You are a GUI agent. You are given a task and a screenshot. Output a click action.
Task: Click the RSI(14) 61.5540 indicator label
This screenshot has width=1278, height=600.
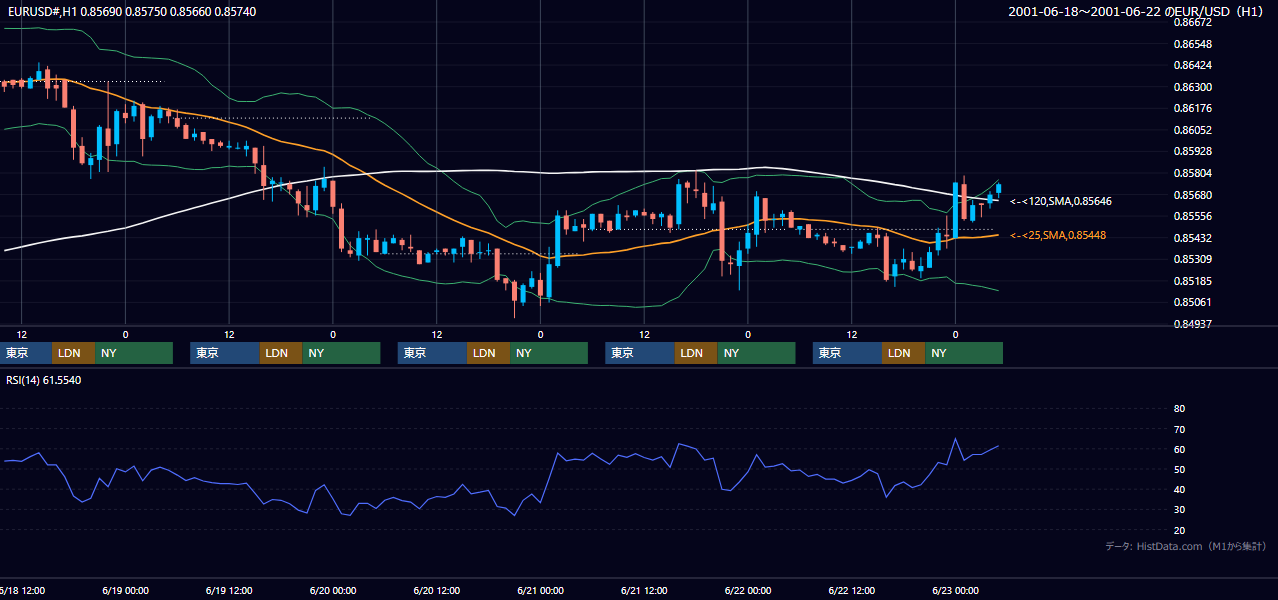(44, 380)
